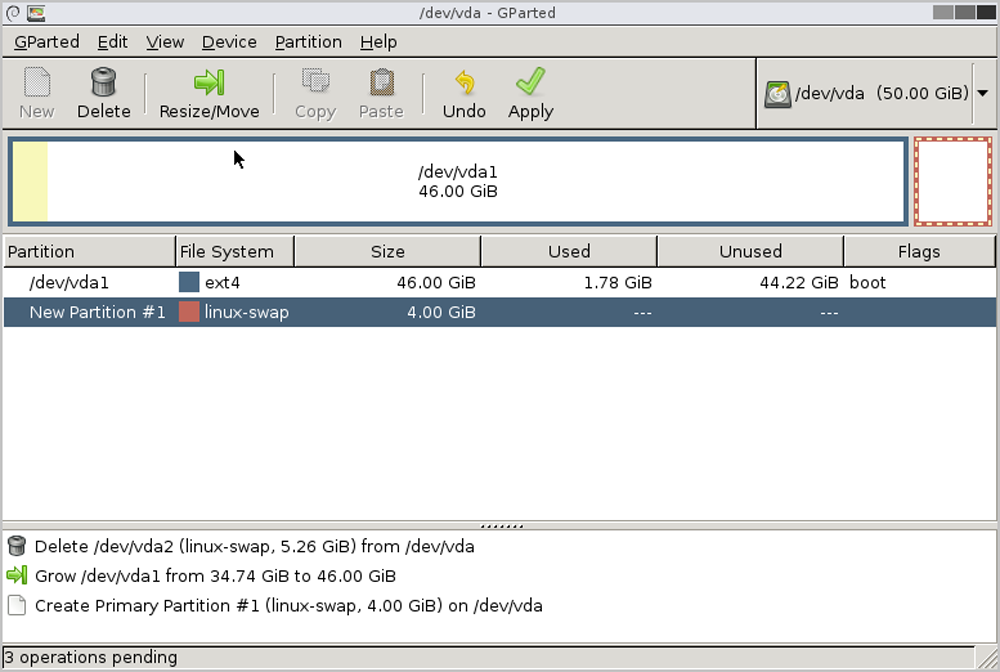
Task: Open the GParted menu
Action: tap(47, 42)
